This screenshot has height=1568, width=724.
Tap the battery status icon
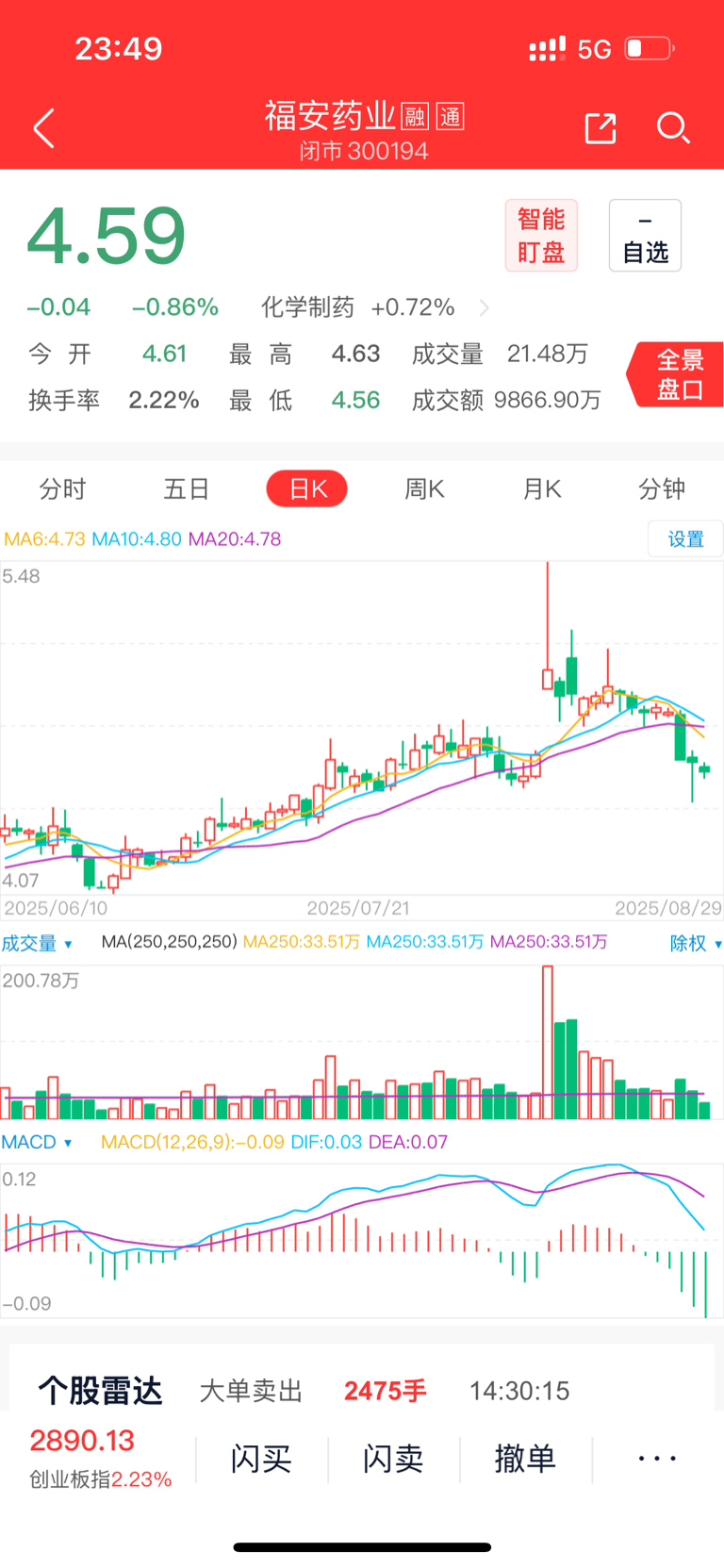[650, 48]
